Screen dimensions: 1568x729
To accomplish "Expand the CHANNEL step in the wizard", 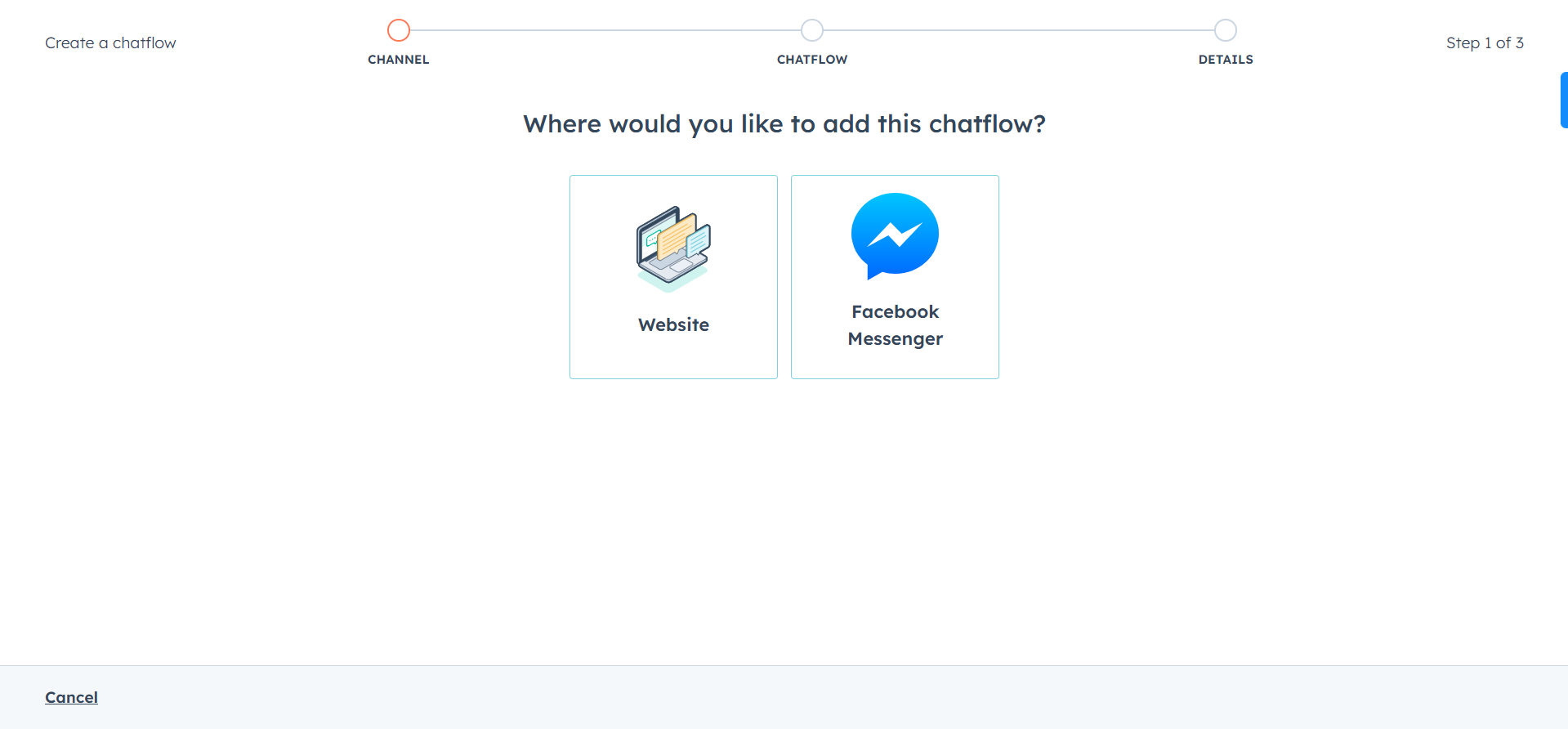I will click(x=398, y=42).
